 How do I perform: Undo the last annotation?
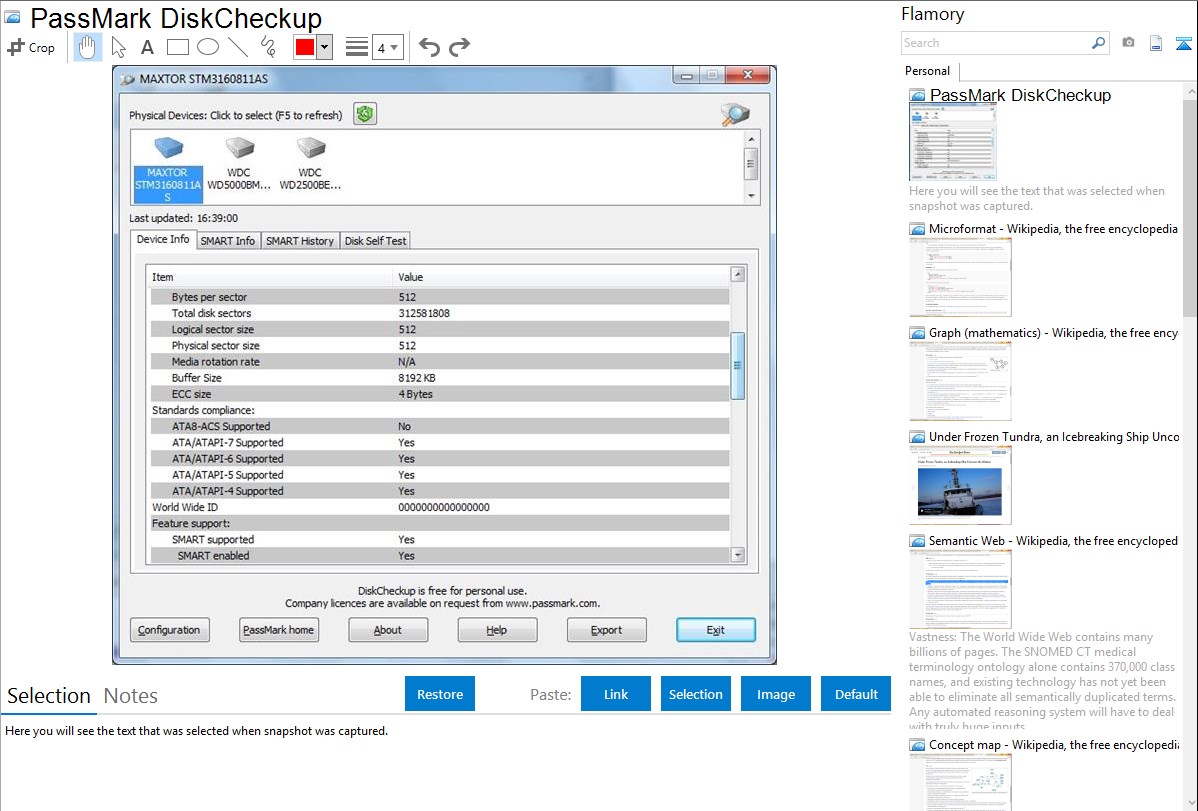tap(429, 47)
